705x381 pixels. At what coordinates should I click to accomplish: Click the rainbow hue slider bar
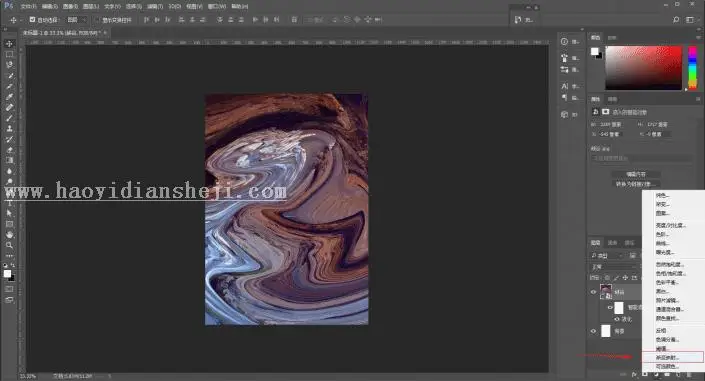coord(692,67)
